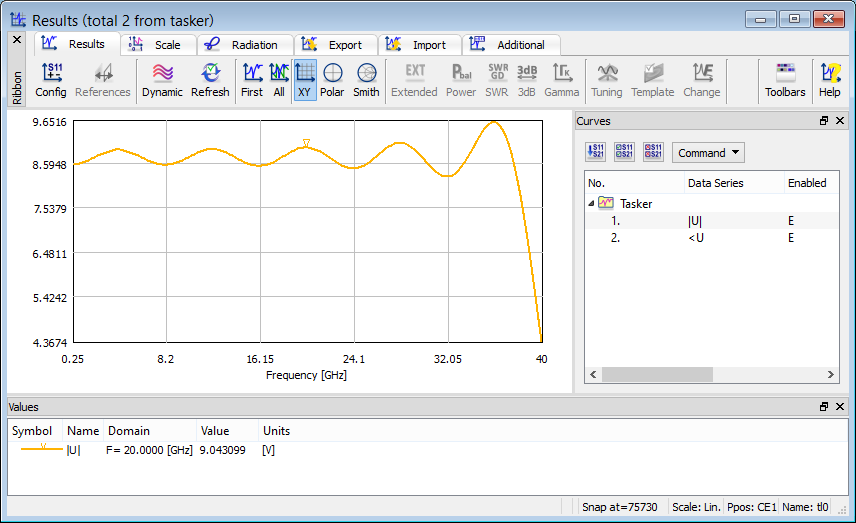Click the orange |U| curve symbol swatch
Screen dimensions: 856x523
tap(42, 450)
